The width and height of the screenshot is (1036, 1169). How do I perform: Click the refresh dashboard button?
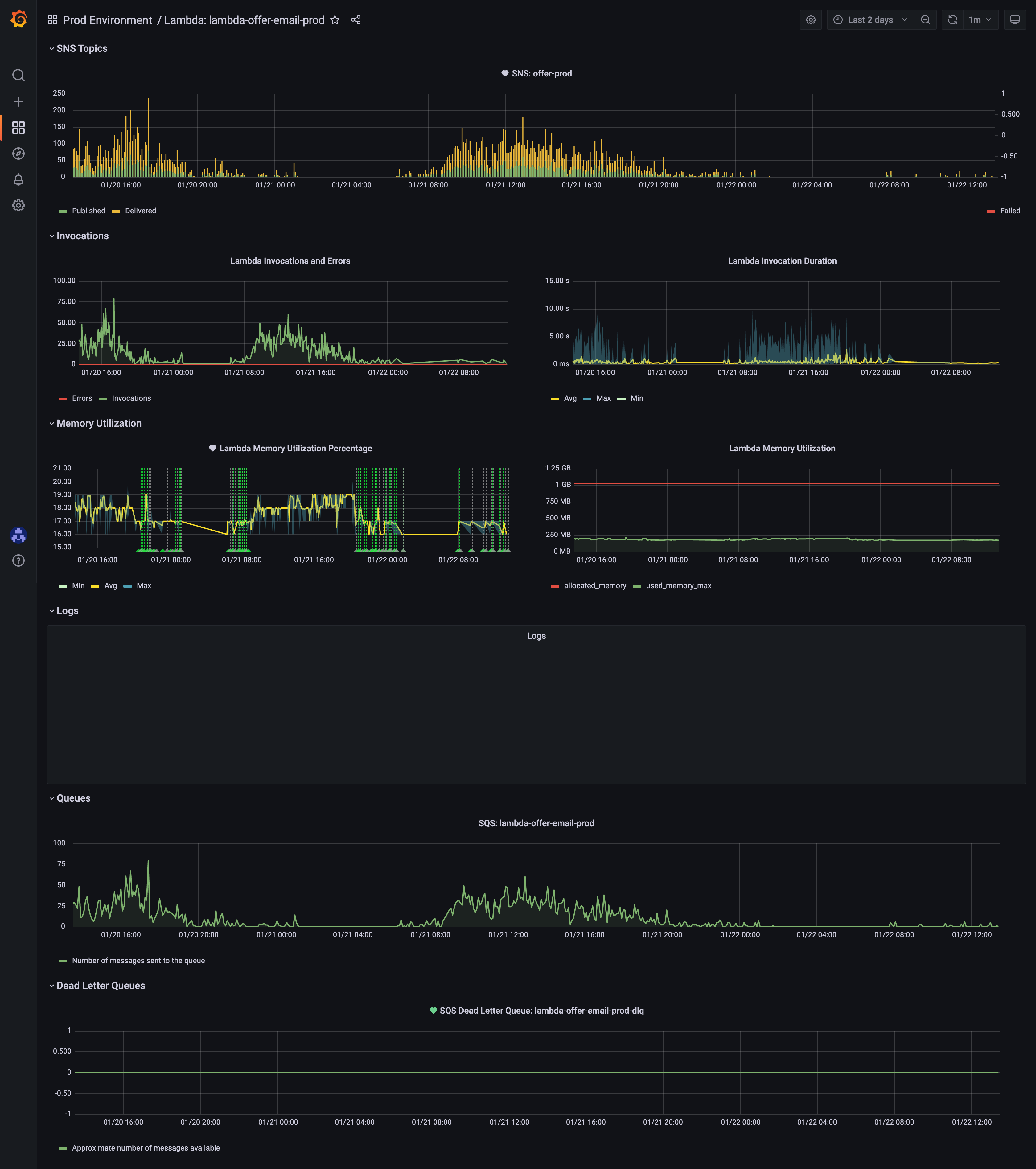pos(952,20)
